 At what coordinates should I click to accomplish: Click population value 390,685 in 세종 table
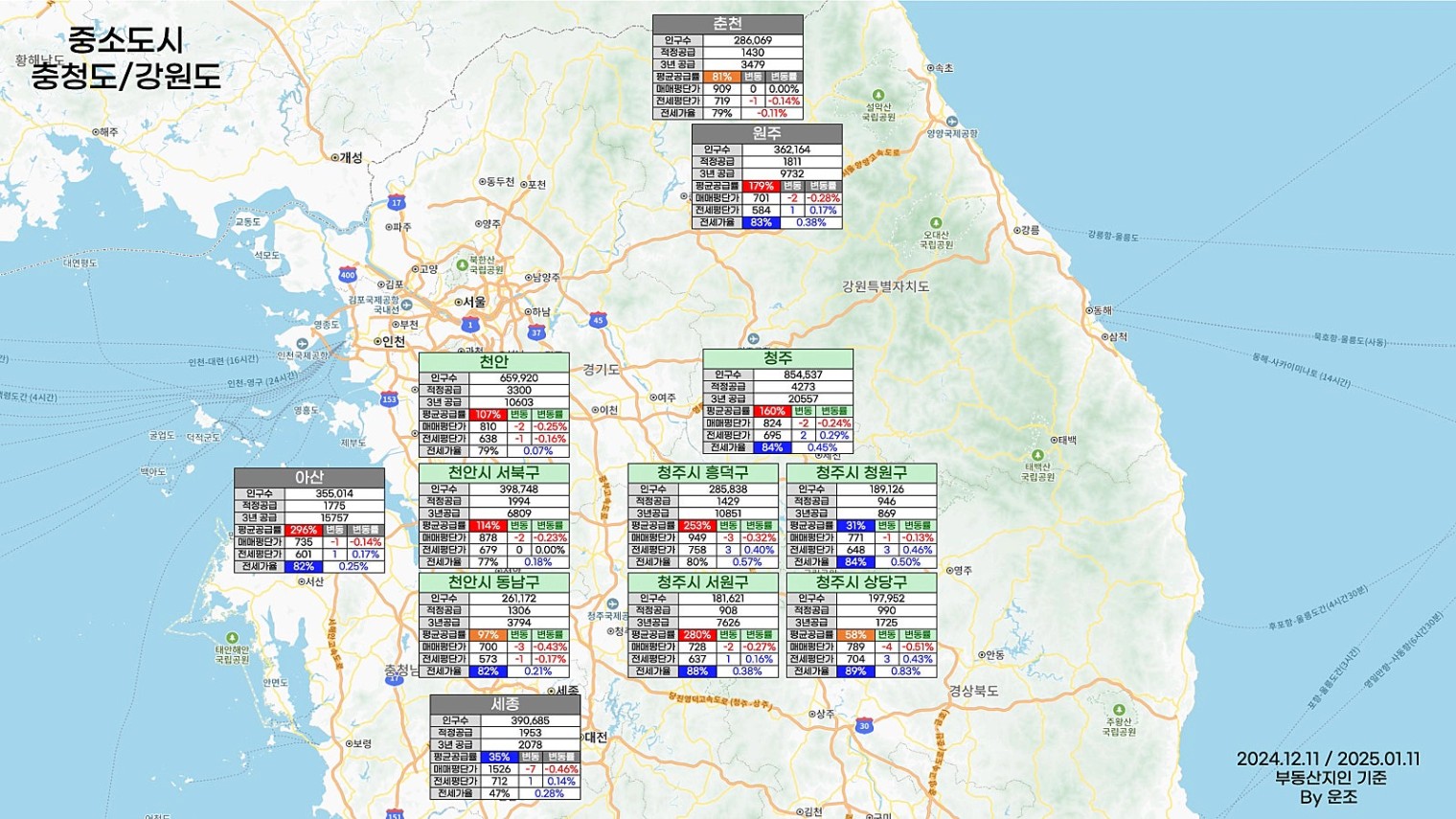click(530, 720)
